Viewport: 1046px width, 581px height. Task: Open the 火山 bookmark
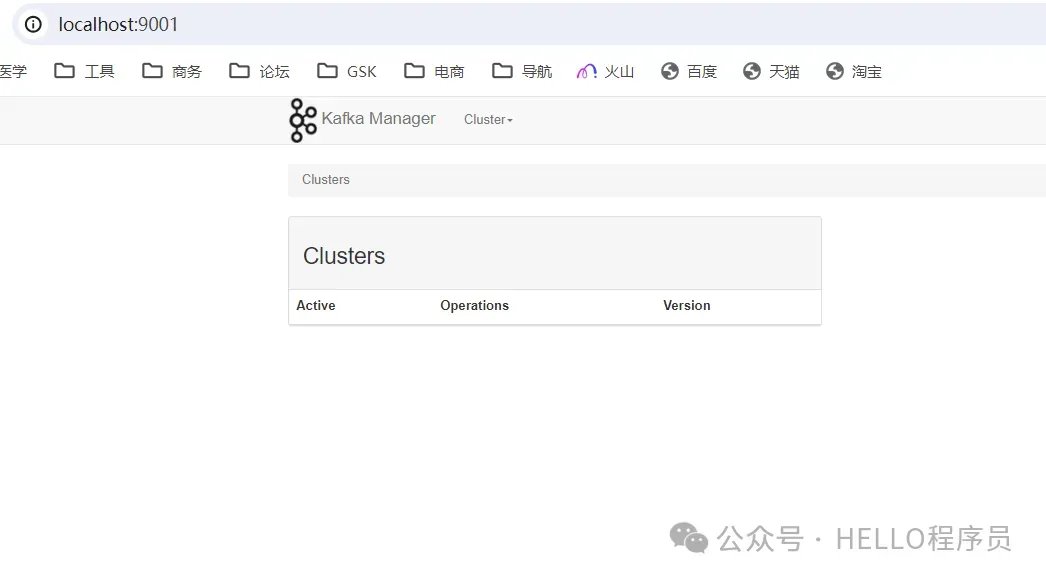pyautogui.click(x=605, y=71)
